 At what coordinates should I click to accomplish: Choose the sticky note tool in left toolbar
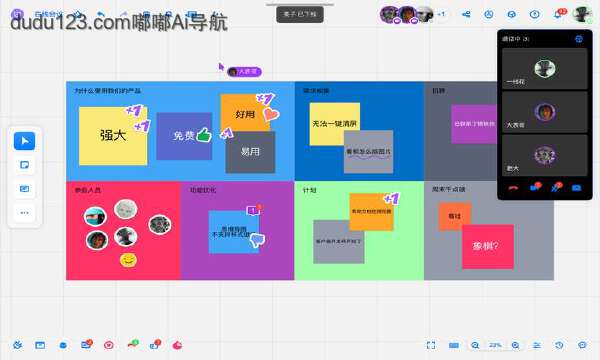pyautogui.click(x=24, y=165)
